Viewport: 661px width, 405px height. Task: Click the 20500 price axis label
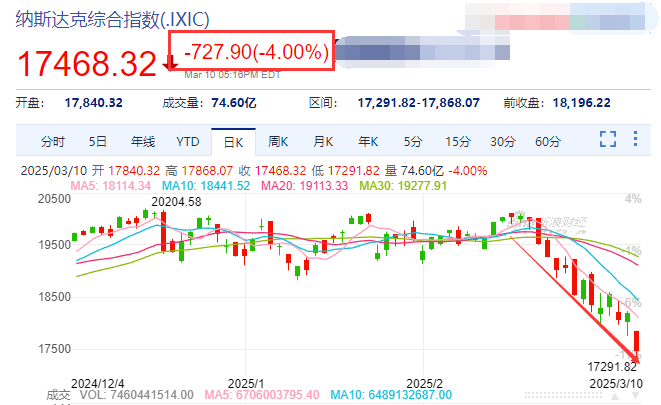point(54,199)
